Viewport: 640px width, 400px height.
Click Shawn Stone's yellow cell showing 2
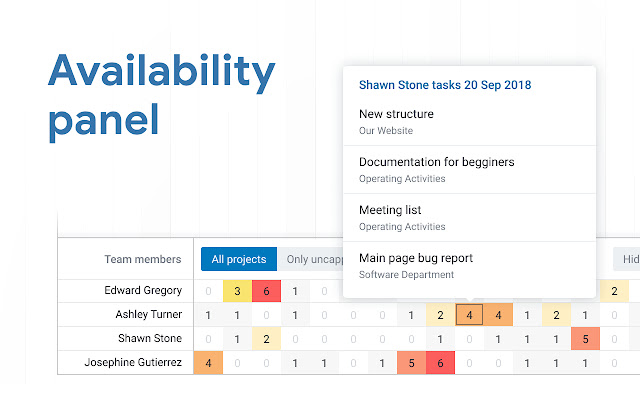(266, 339)
